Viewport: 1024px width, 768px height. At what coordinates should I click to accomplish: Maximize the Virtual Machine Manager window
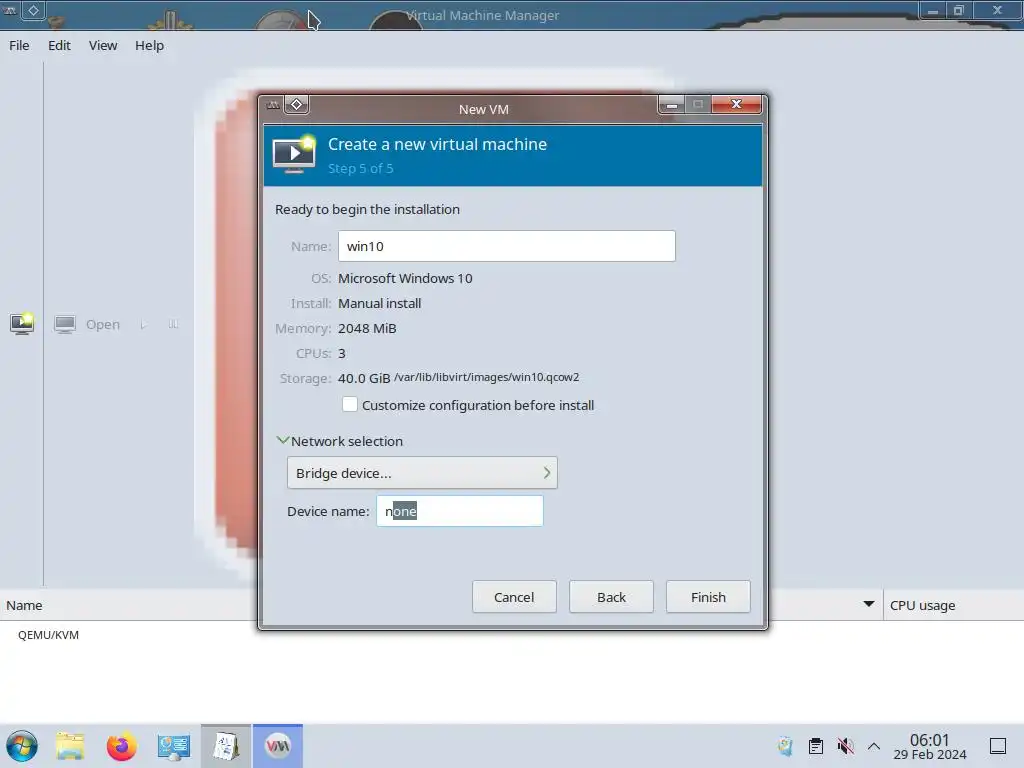coord(959,10)
